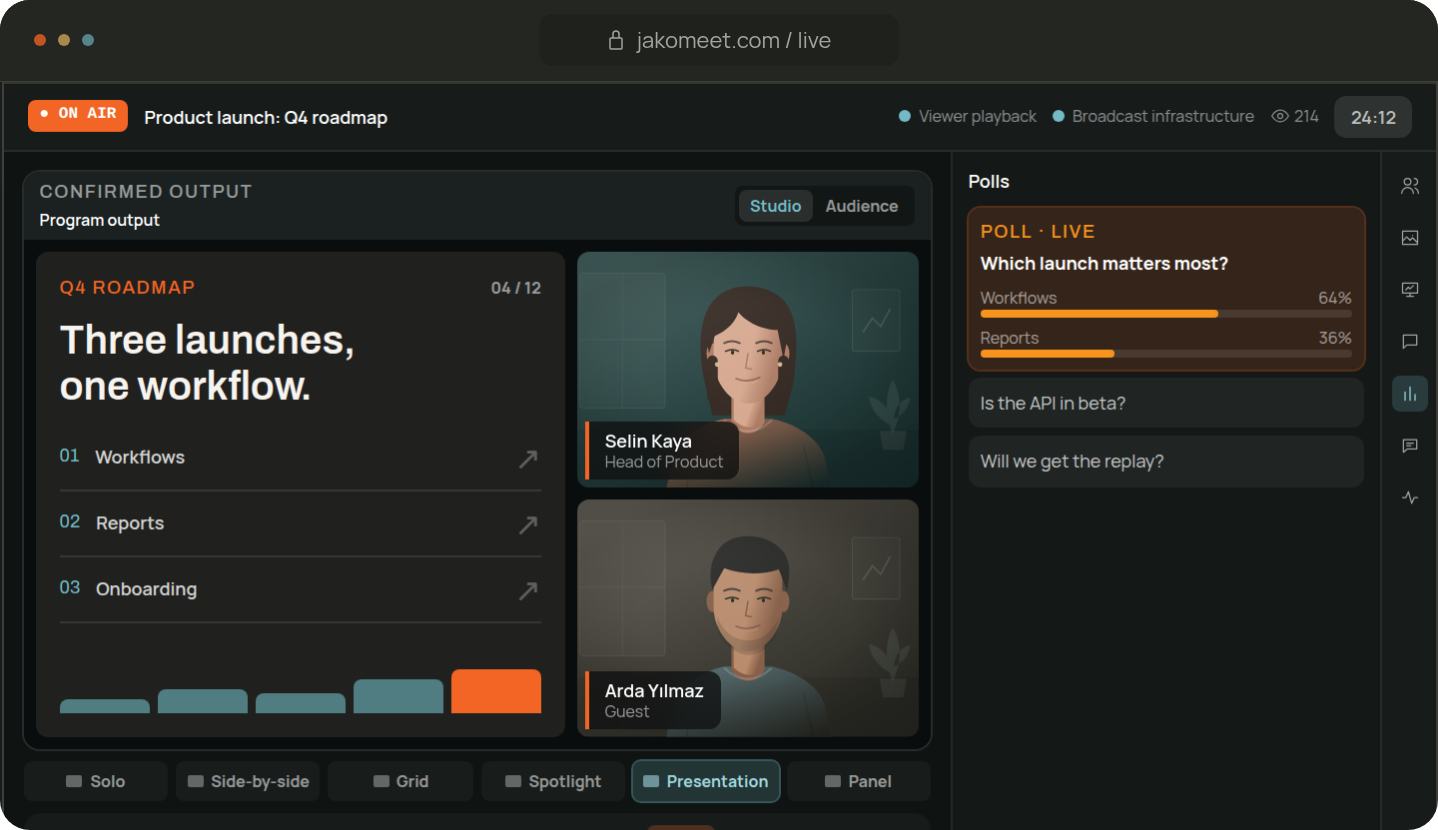
Task: Select Arda Yılmaz's video feed
Action: (748, 618)
